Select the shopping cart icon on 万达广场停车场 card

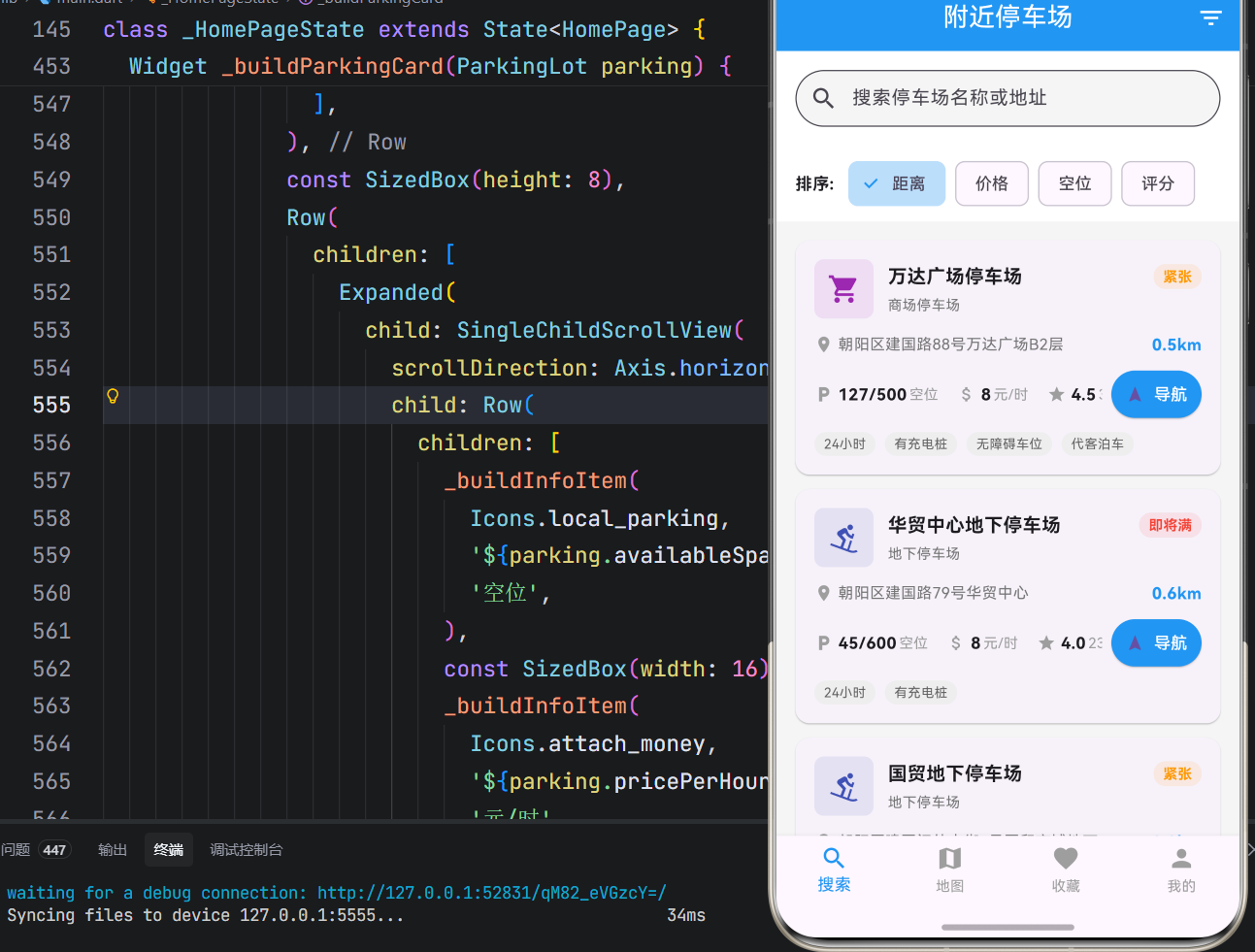click(x=843, y=288)
